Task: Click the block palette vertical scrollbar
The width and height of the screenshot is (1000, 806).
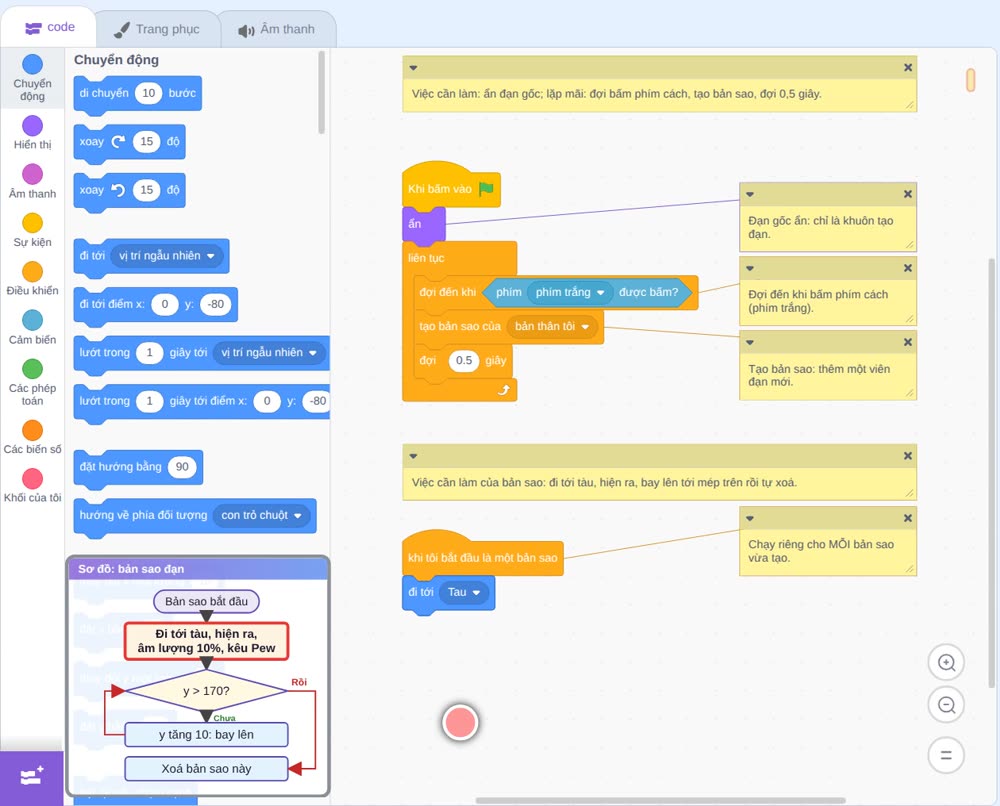Action: coord(321,92)
